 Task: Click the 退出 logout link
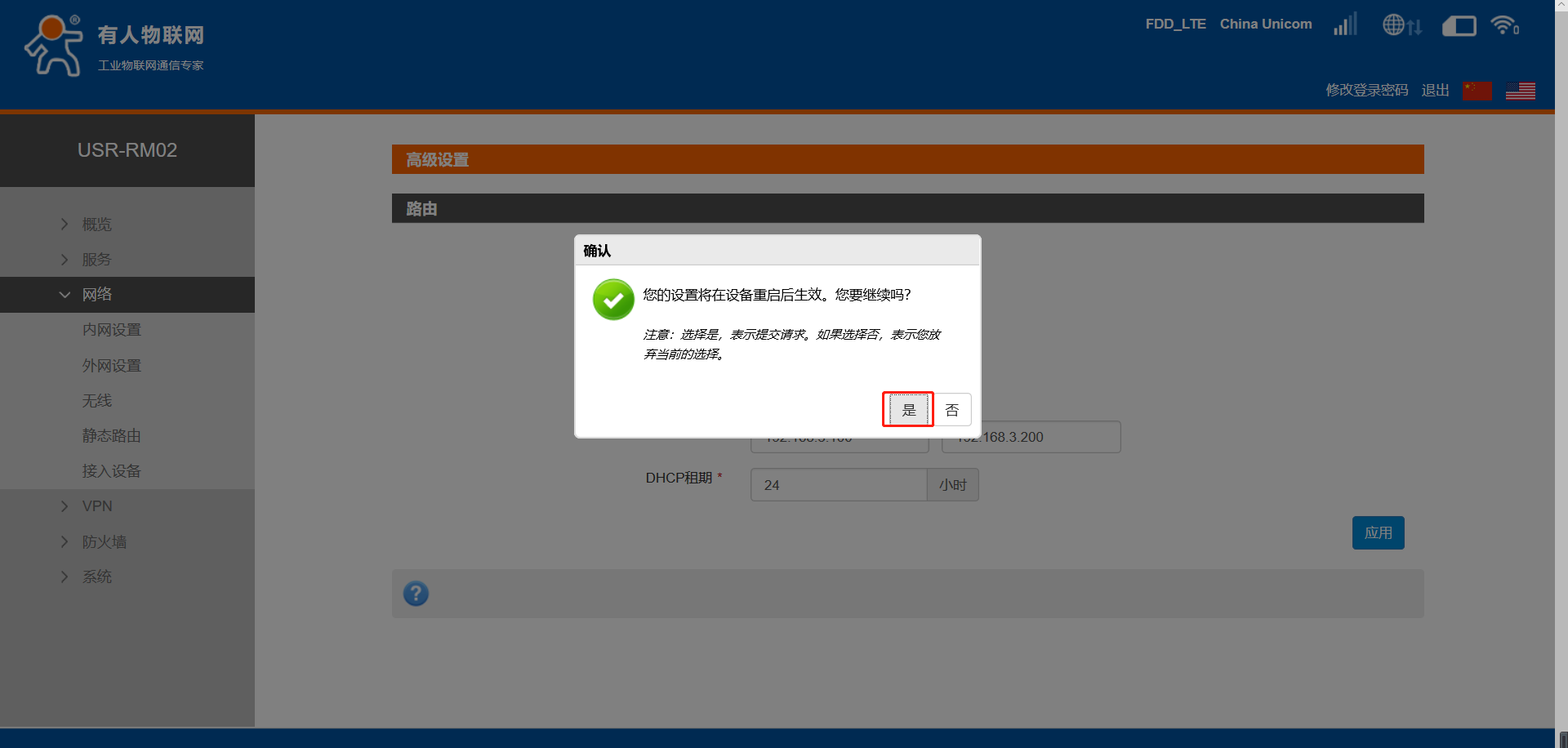[1435, 90]
